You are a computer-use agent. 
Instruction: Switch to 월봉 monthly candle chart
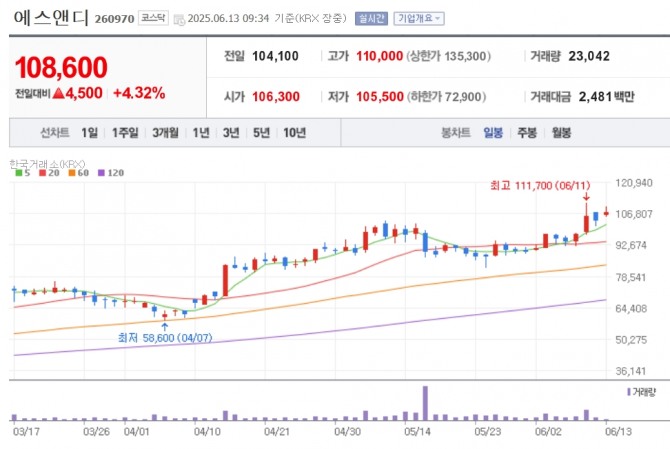tap(561, 133)
